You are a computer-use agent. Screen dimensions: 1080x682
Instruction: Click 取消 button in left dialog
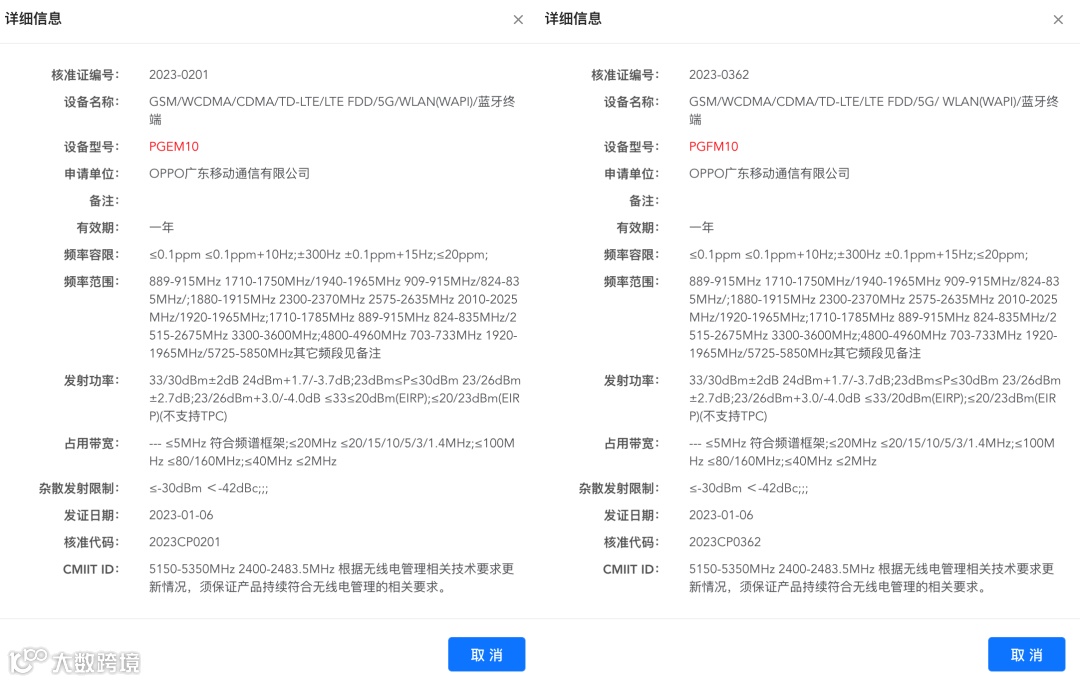(x=486, y=654)
